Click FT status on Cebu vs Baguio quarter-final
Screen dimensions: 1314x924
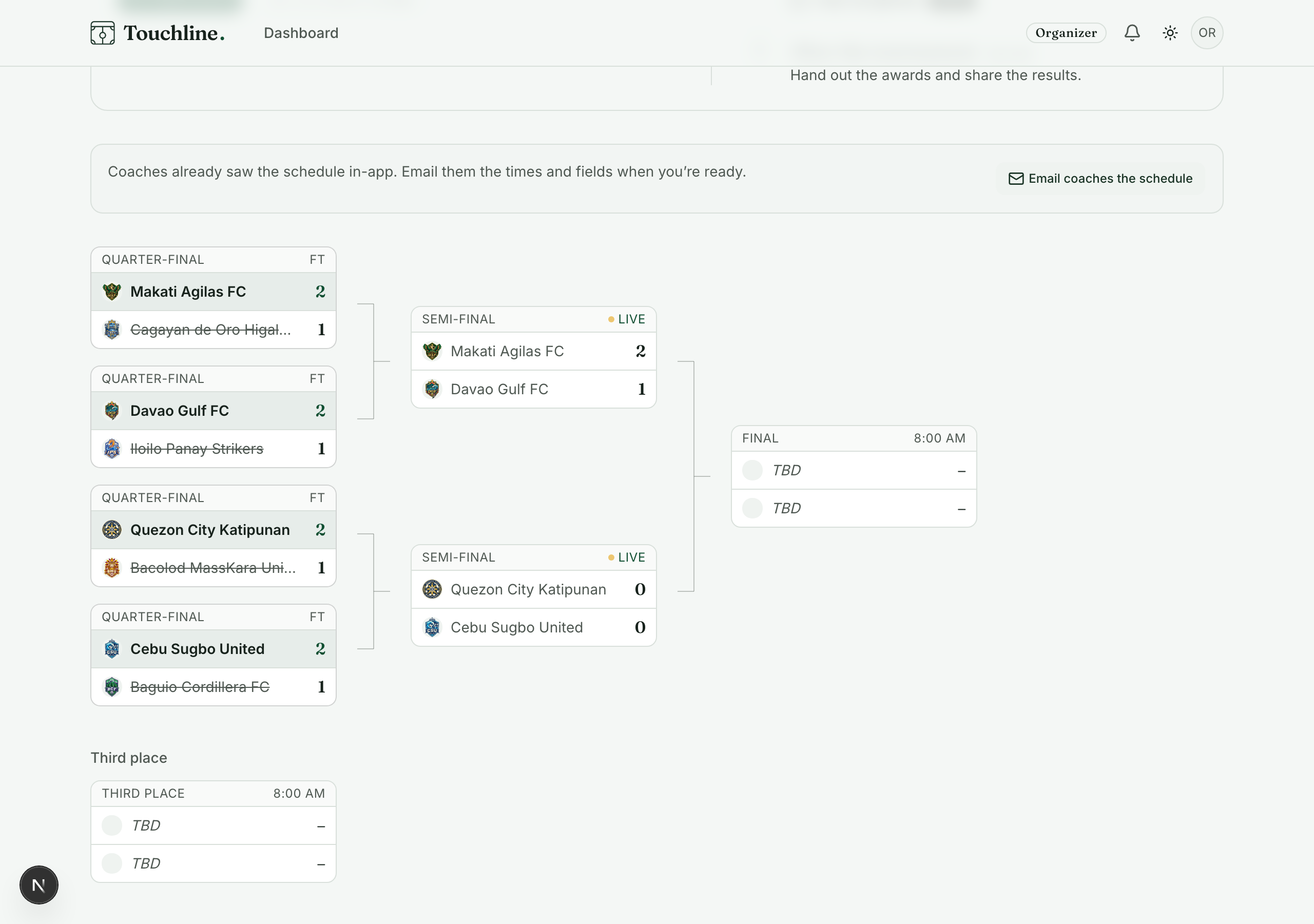317,617
